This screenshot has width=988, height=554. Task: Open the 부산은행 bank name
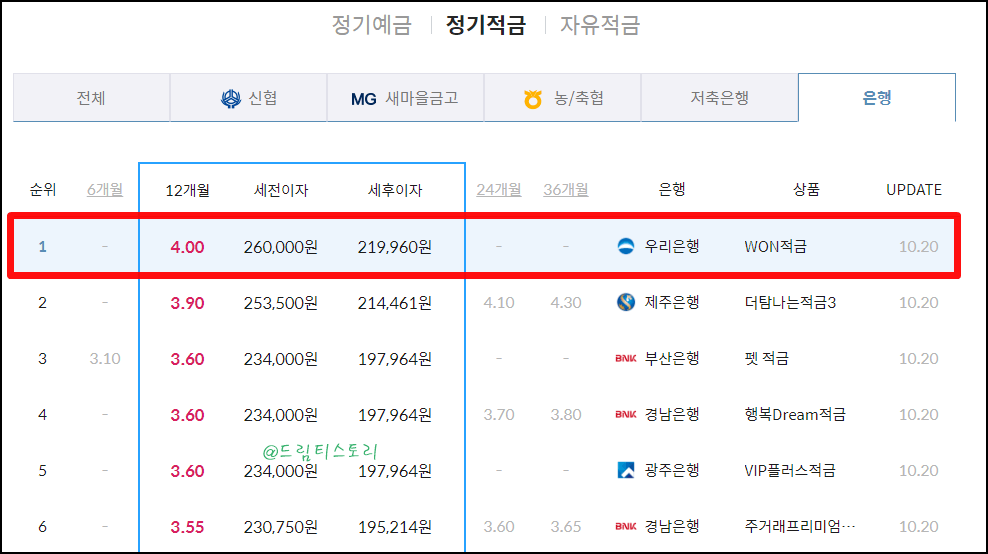[x=672, y=358]
